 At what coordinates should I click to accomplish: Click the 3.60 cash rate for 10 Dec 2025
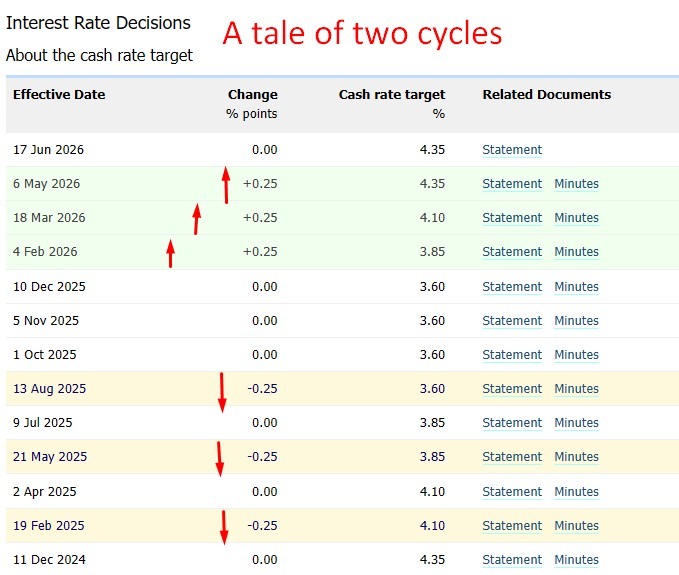coord(432,287)
